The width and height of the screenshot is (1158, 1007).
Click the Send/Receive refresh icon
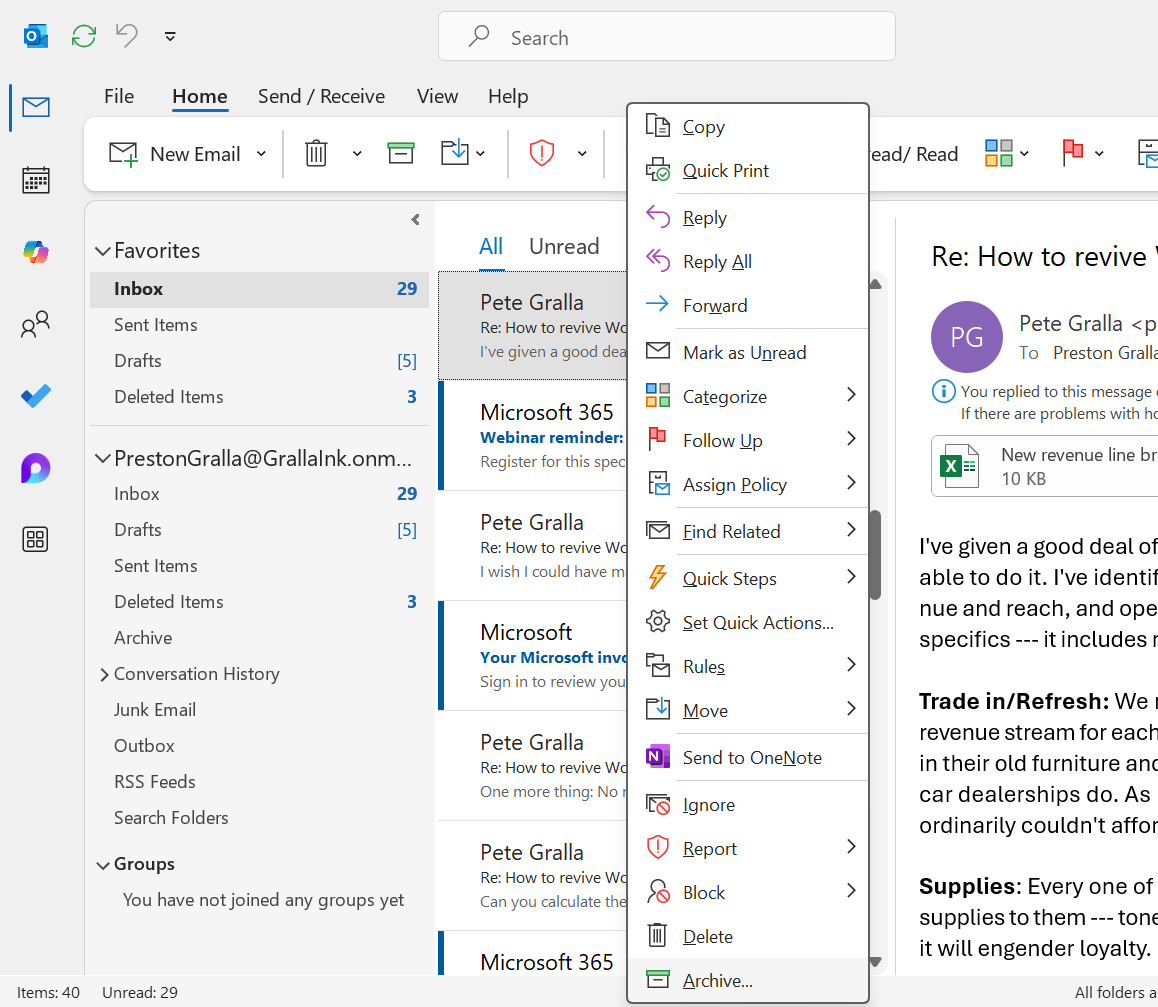(83, 36)
